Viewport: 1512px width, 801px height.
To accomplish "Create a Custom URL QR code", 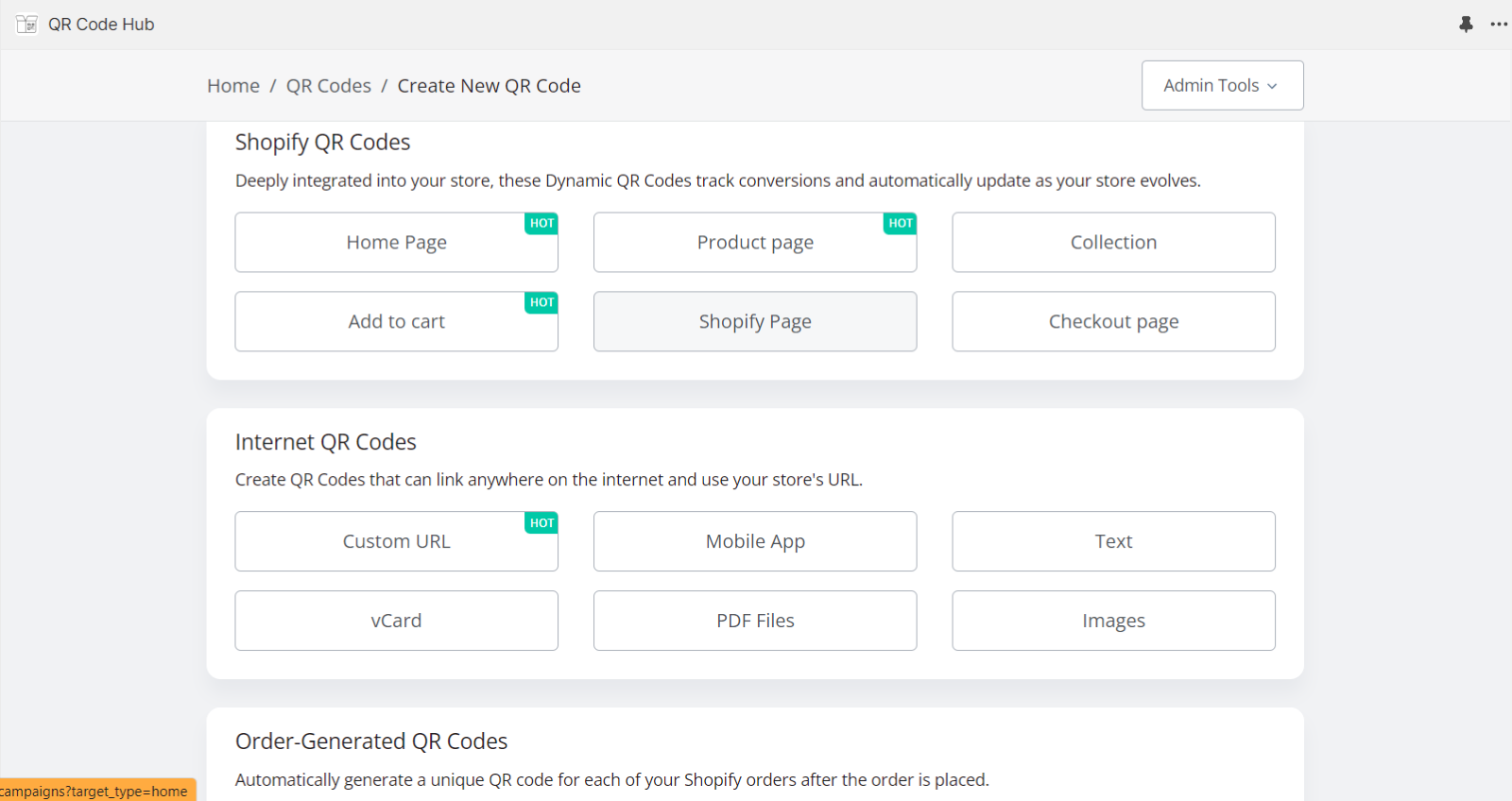I will pyautogui.click(x=396, y=542).
